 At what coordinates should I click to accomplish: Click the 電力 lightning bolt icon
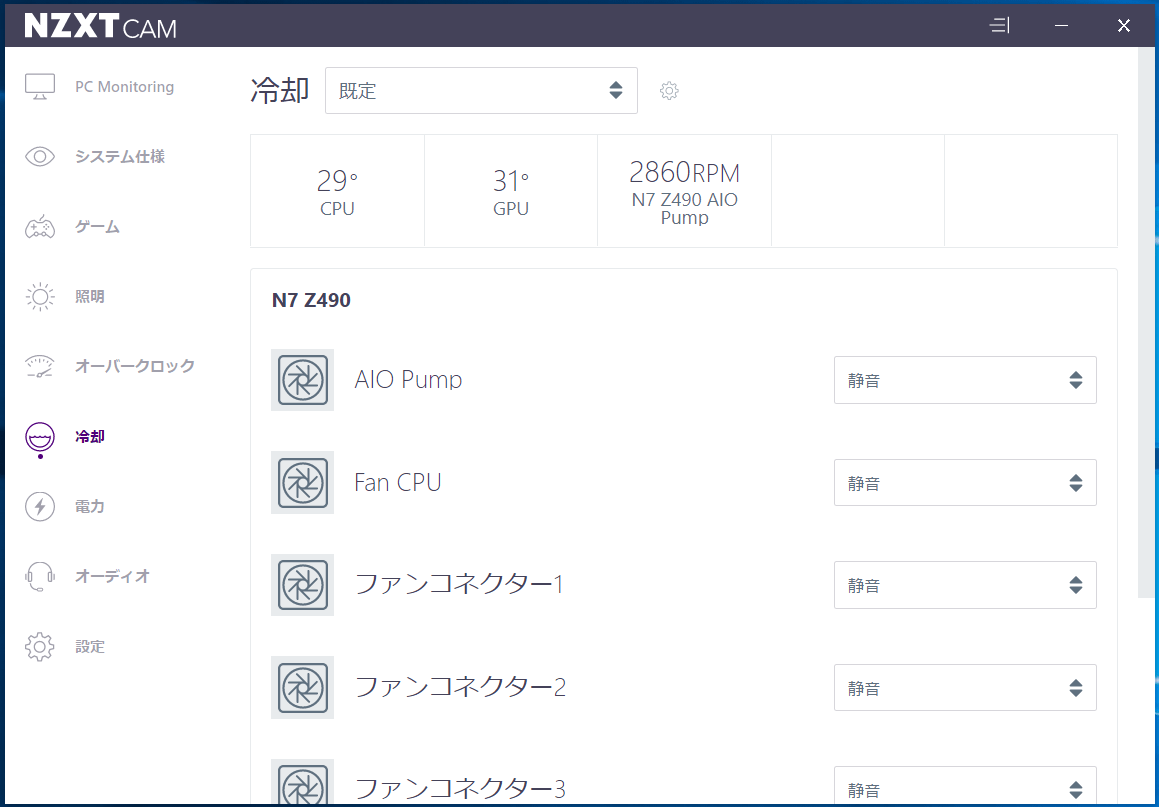coord(40,506)
